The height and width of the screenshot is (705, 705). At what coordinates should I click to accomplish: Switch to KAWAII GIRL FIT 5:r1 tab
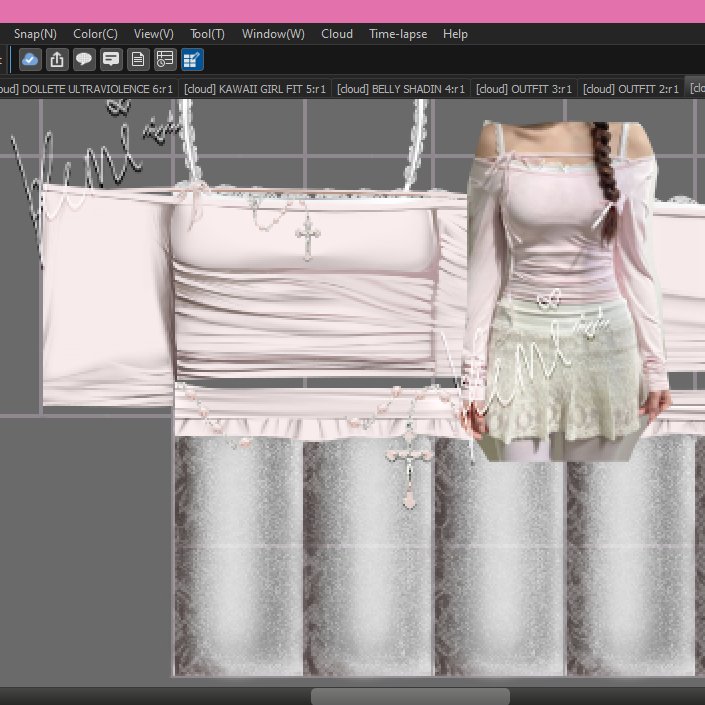[x=255, y=89]
